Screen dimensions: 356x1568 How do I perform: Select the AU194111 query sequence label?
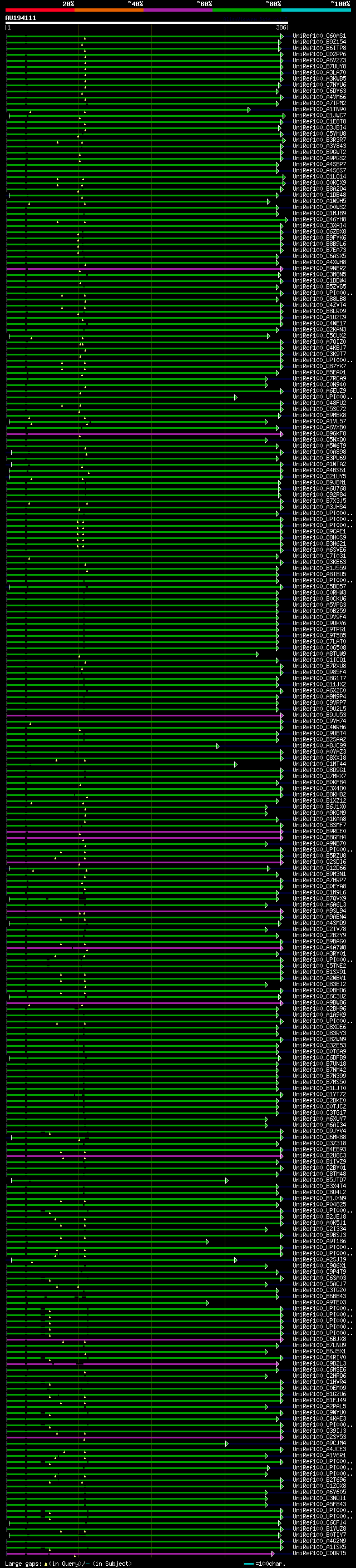tap(21, 18)
